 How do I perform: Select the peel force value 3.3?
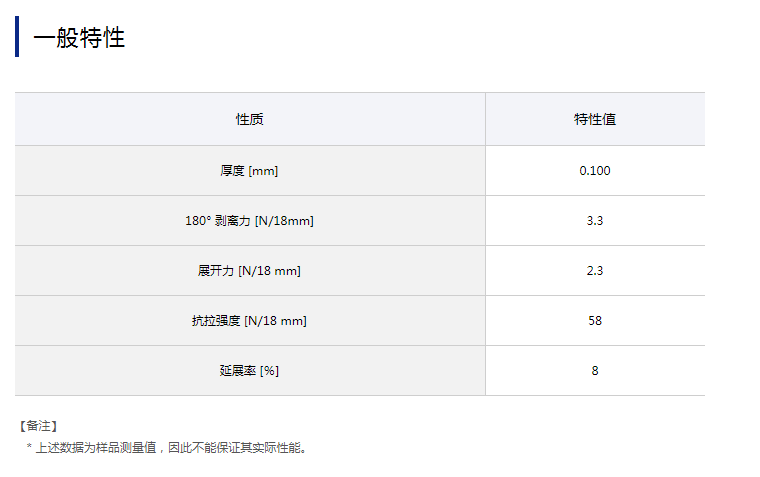pos(594,221)
